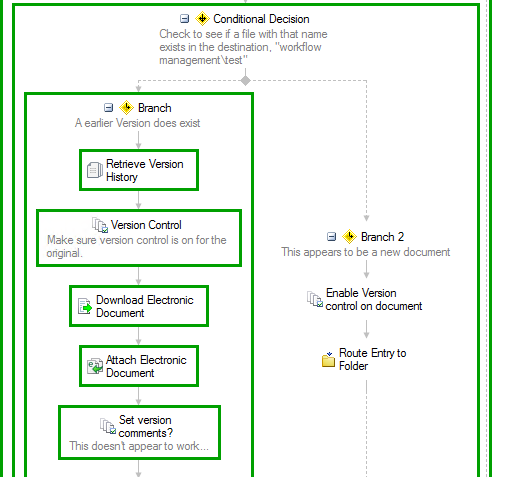Click the Attach Electronic Document icon
The height and width of the screenshot is (477, 519).
click(x=95, y=366)
